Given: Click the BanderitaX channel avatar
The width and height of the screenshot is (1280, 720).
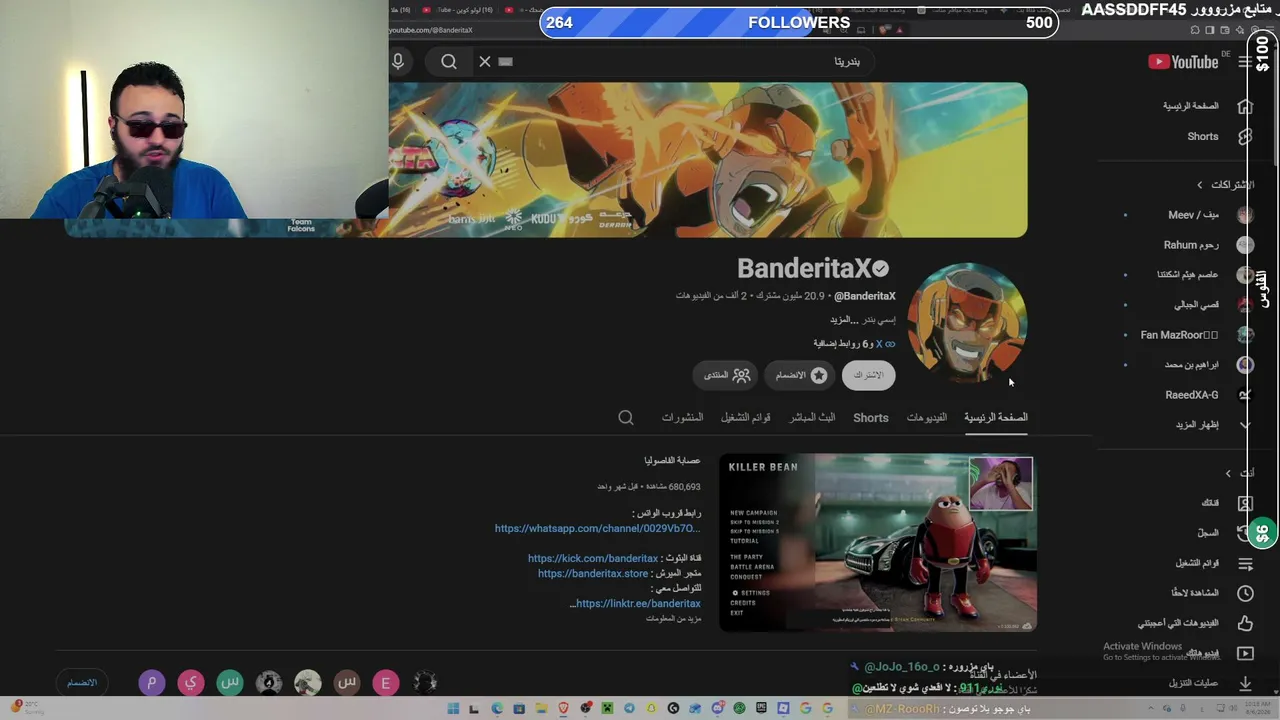Looking at the screenshot, I should [967, 323].
